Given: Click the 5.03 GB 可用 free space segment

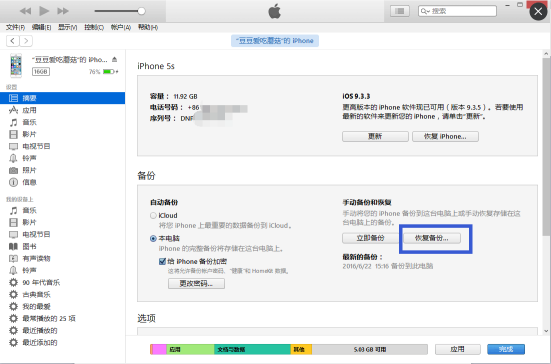Looking at the screenshot, I should click(370, 349).
